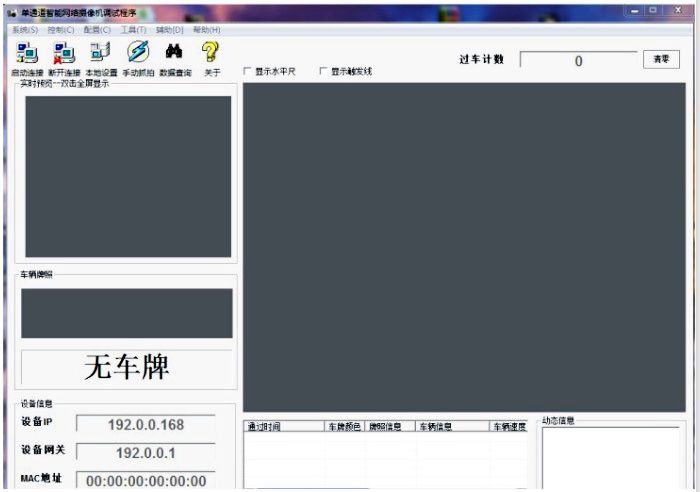Click the 车辆速度 column header

[508, 426]
